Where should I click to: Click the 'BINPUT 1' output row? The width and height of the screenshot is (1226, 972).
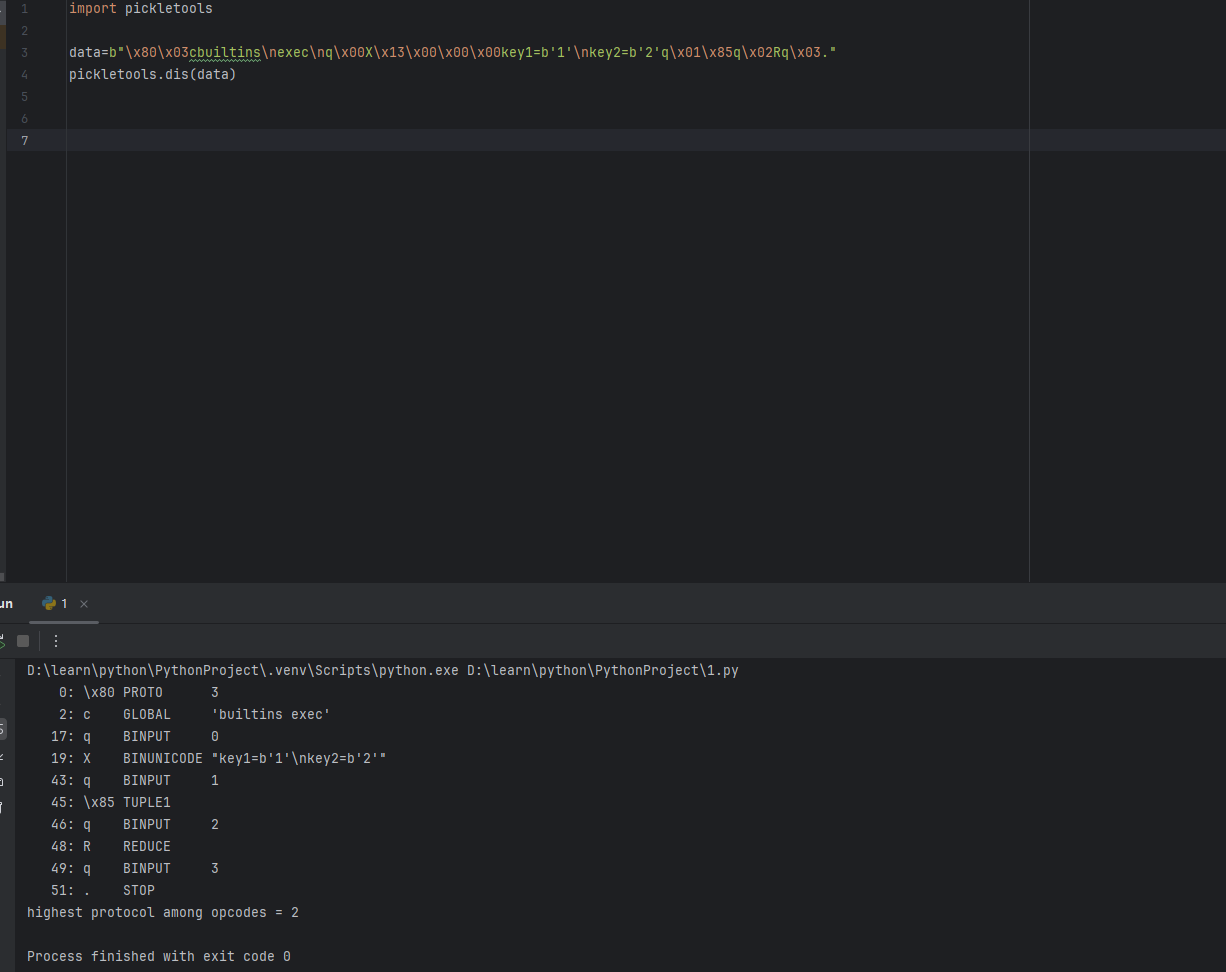[135, 780]
